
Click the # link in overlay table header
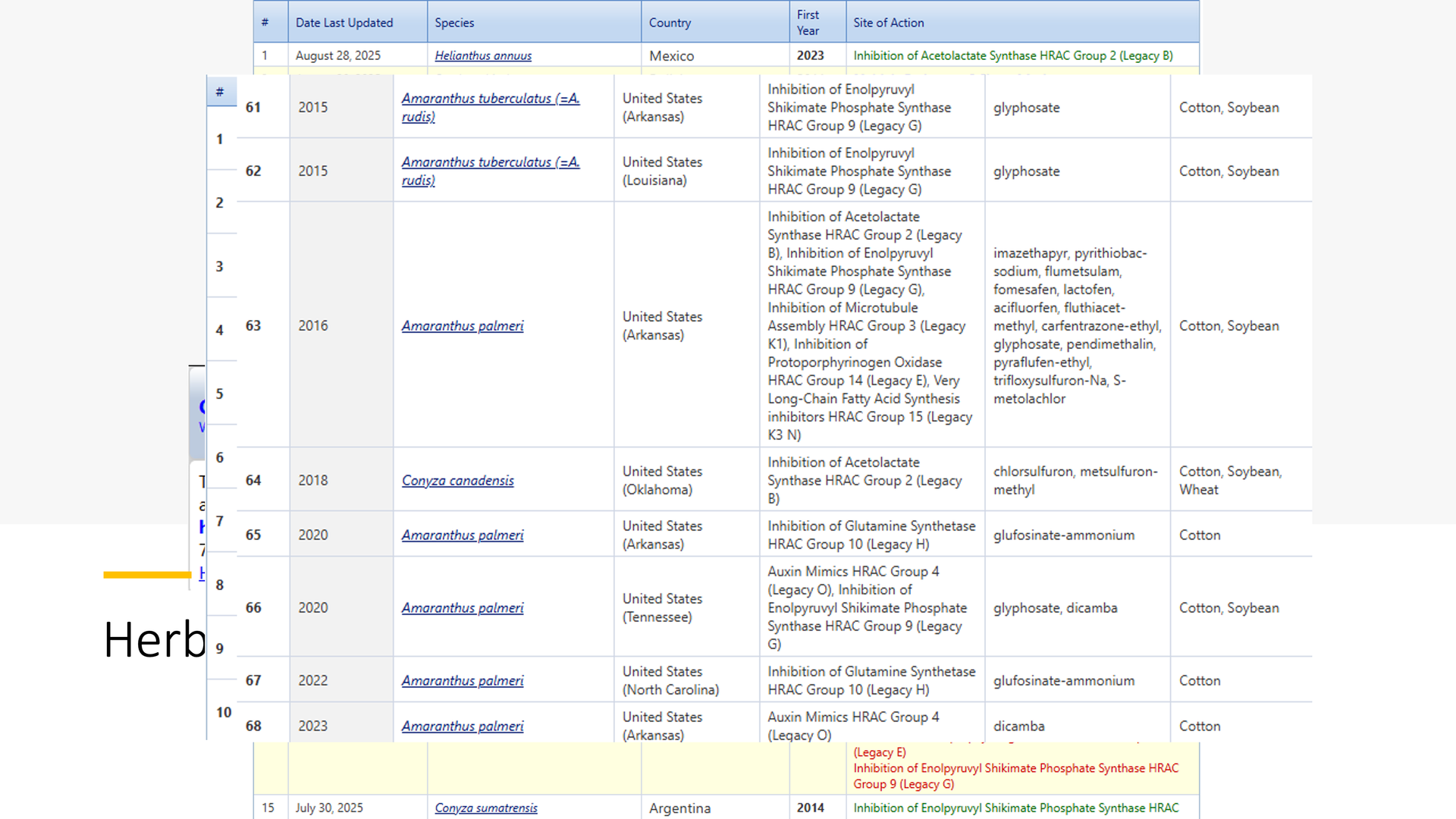[219, 92]
